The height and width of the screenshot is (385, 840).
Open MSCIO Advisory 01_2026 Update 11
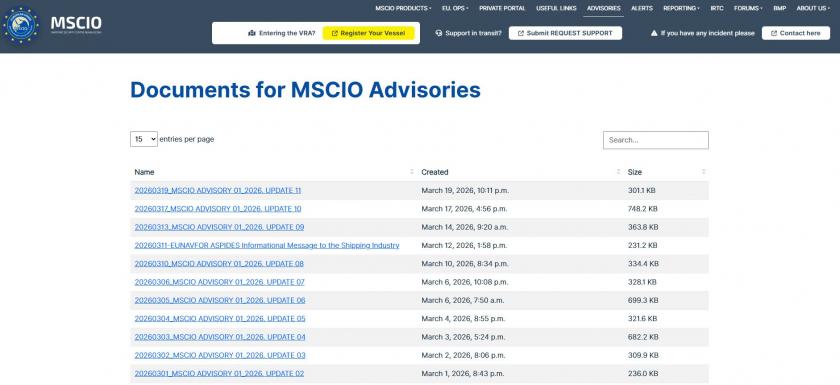click(x=218, y=191)
